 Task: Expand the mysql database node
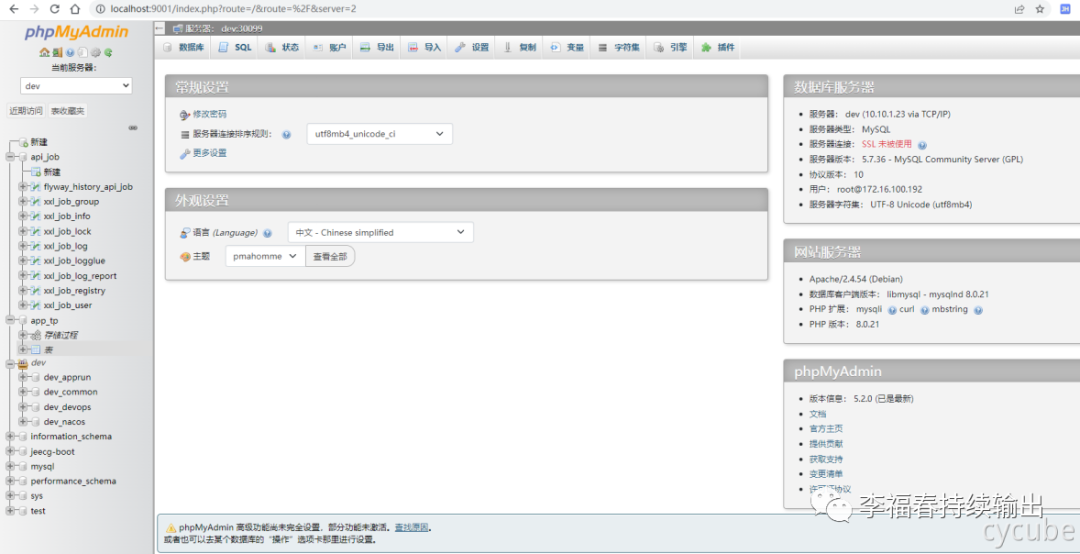coord(10,466)
